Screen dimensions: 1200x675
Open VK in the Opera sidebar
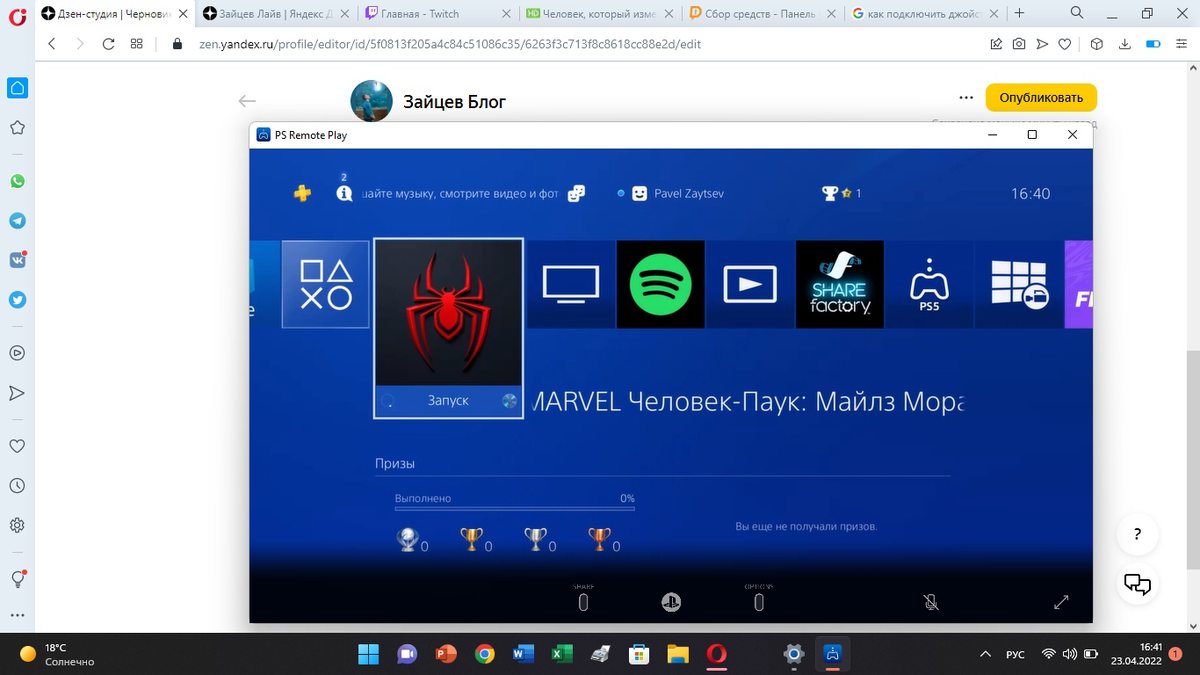pos(17,259)
